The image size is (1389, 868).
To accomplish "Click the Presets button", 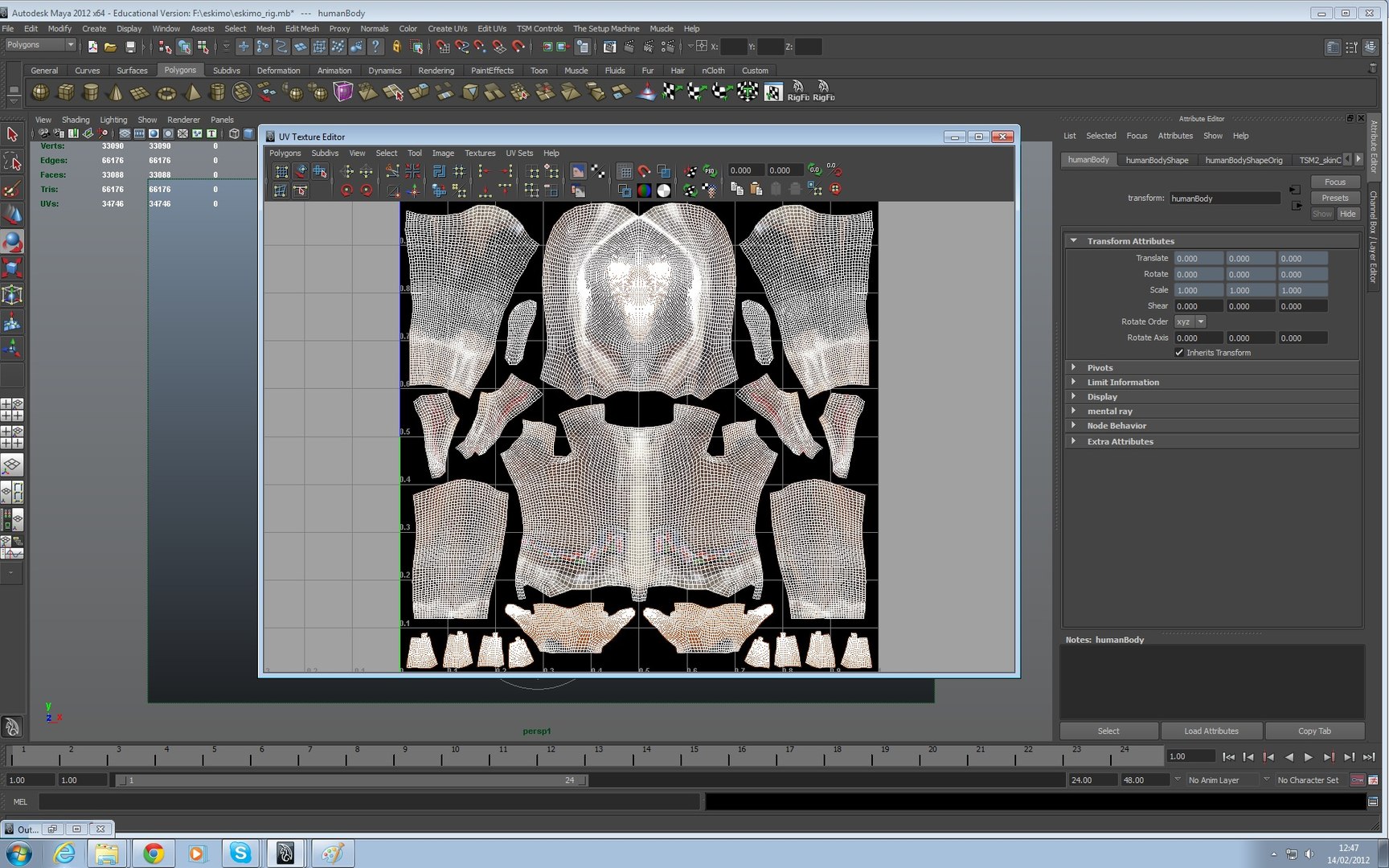I will [1334, 198].
